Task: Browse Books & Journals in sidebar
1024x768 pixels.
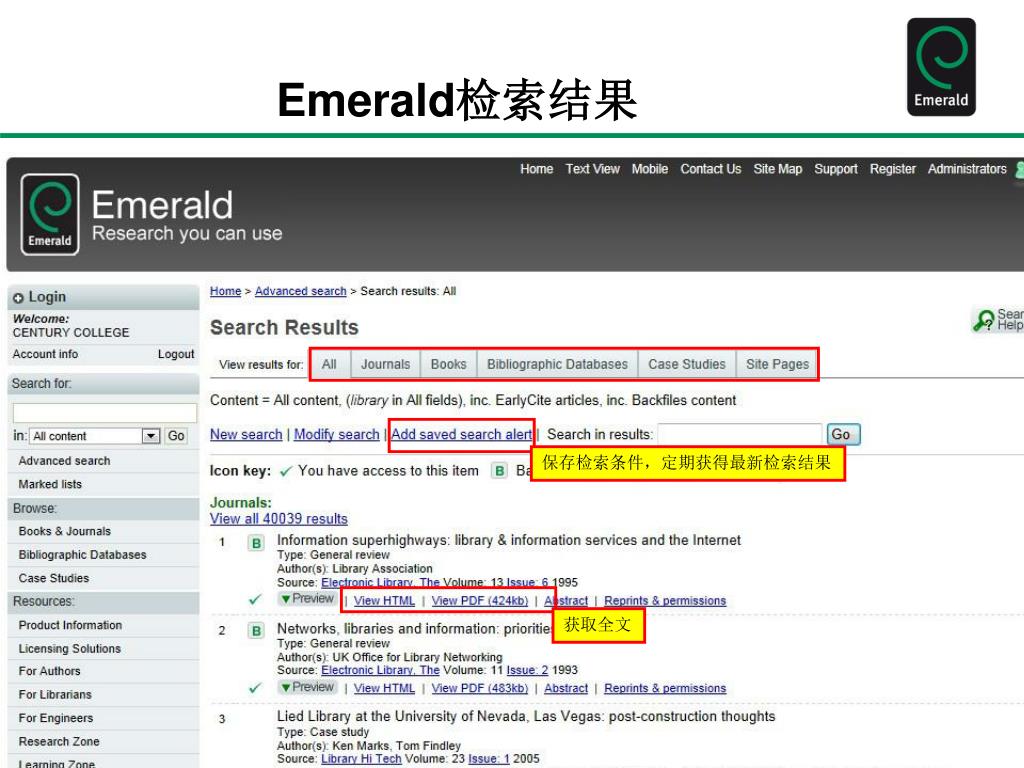Action: pos(65,532)
